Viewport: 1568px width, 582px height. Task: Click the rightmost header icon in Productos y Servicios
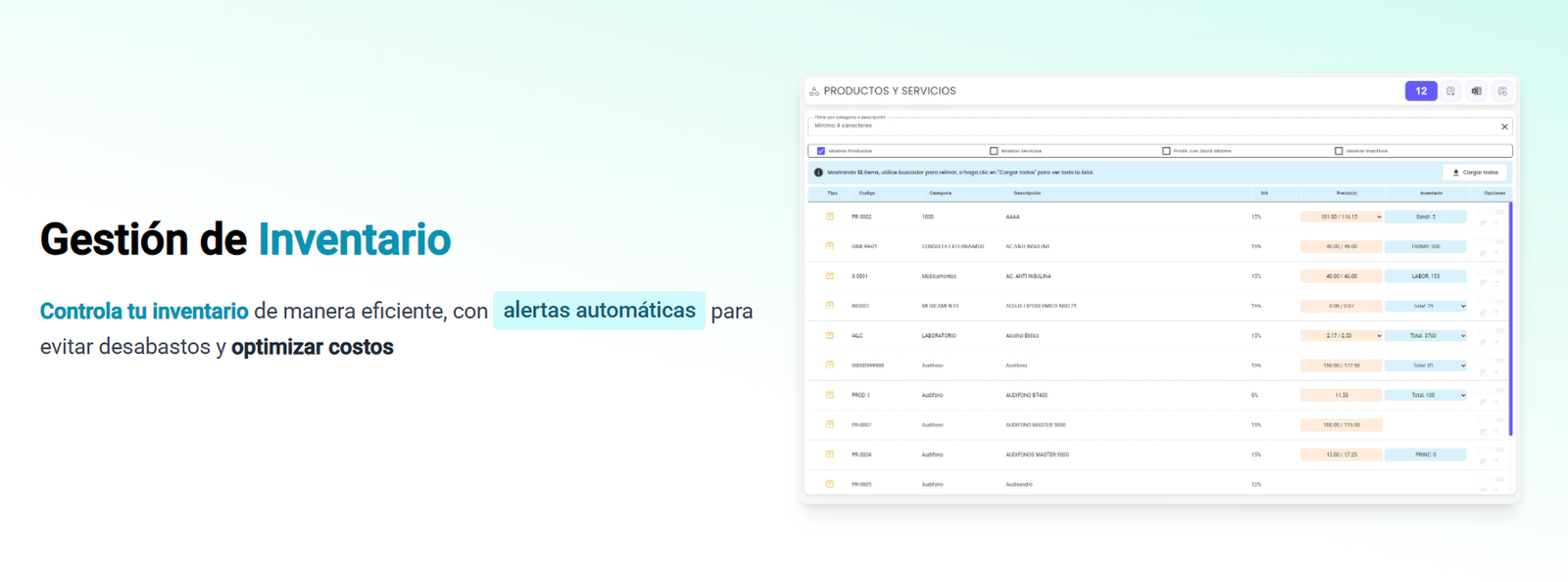click(1502, 91)
